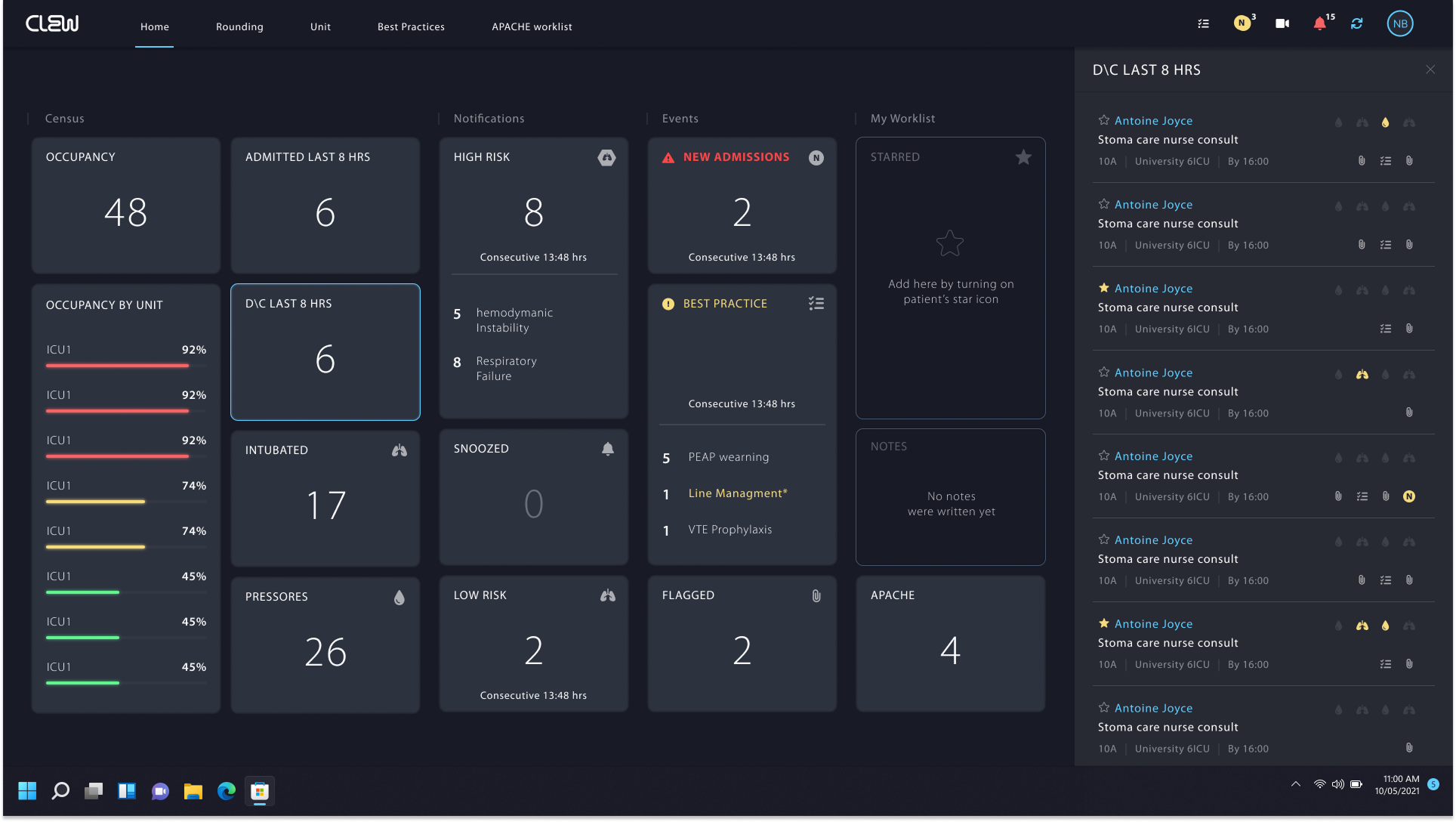This screenshot has width=1456, height=822.
Task: Click the video camera icon
Action: (x=1282, y=23)
